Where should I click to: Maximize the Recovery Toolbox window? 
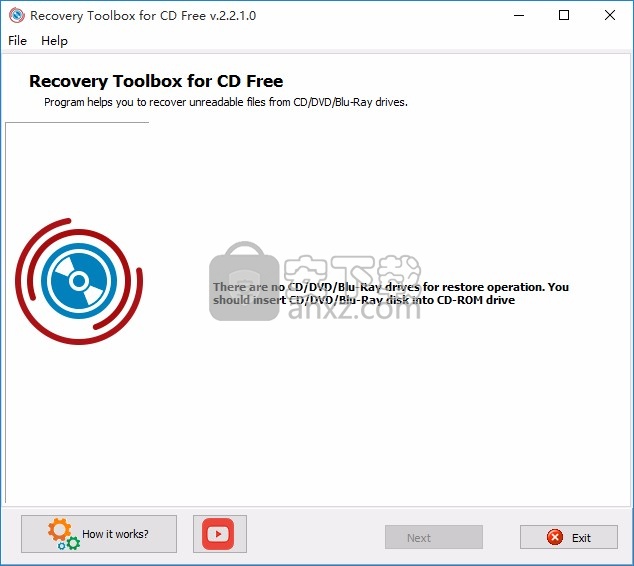pyautogui.click(x=564, y=15)
